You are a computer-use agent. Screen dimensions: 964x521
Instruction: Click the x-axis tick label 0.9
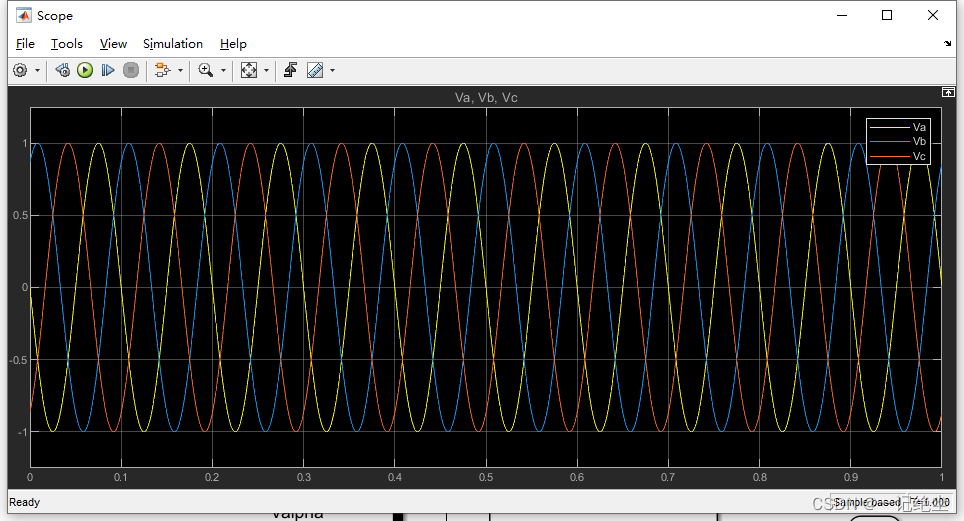(x=851, y=477)
